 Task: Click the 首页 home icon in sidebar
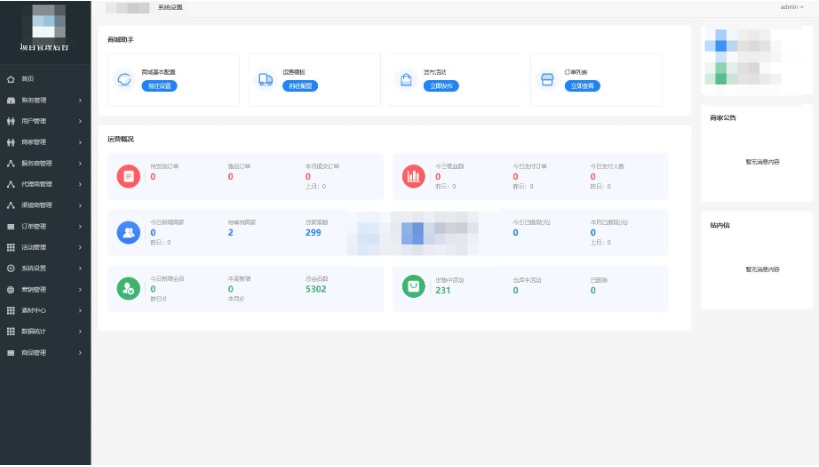pyautogui.click(x=11, y=78)
